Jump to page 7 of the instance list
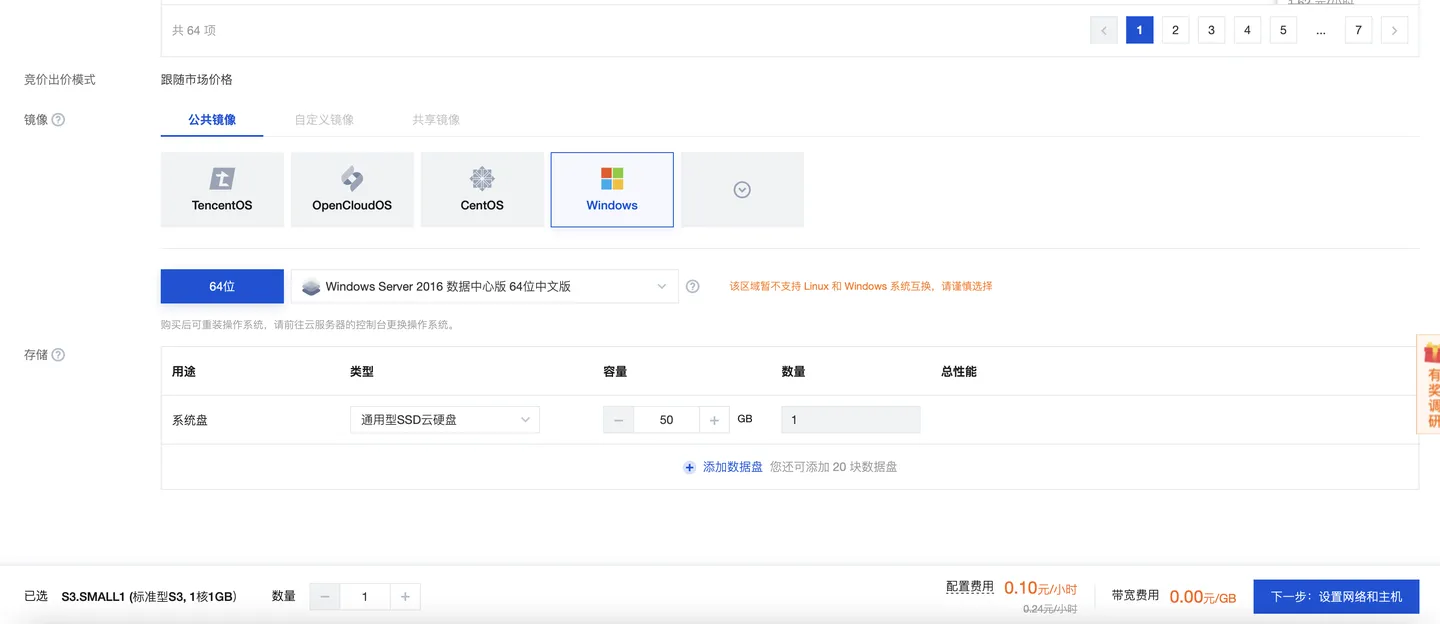This screenshot has height=624, width=1440. coord(1358,30)
